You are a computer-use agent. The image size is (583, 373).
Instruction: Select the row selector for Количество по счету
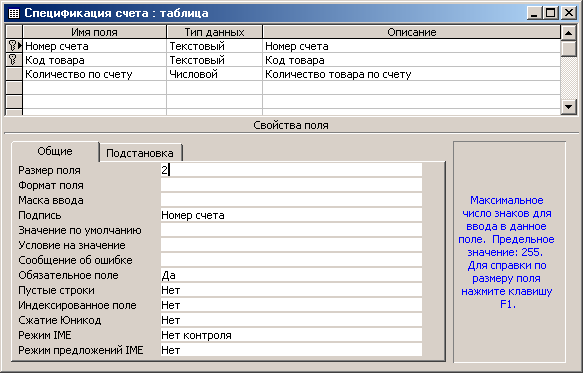pos(14,74)
